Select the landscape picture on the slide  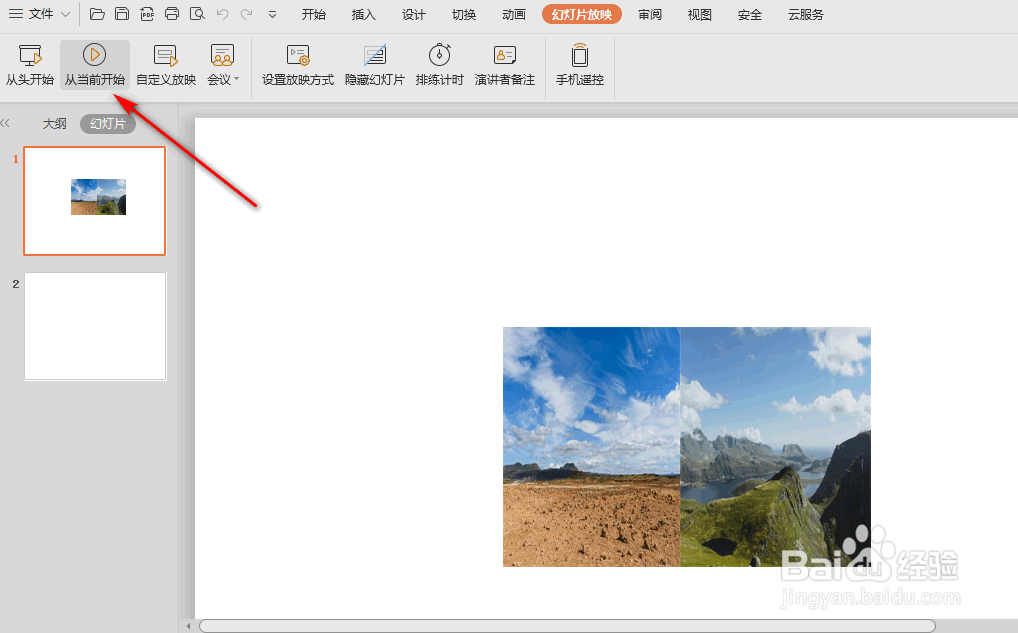(687, 447)
